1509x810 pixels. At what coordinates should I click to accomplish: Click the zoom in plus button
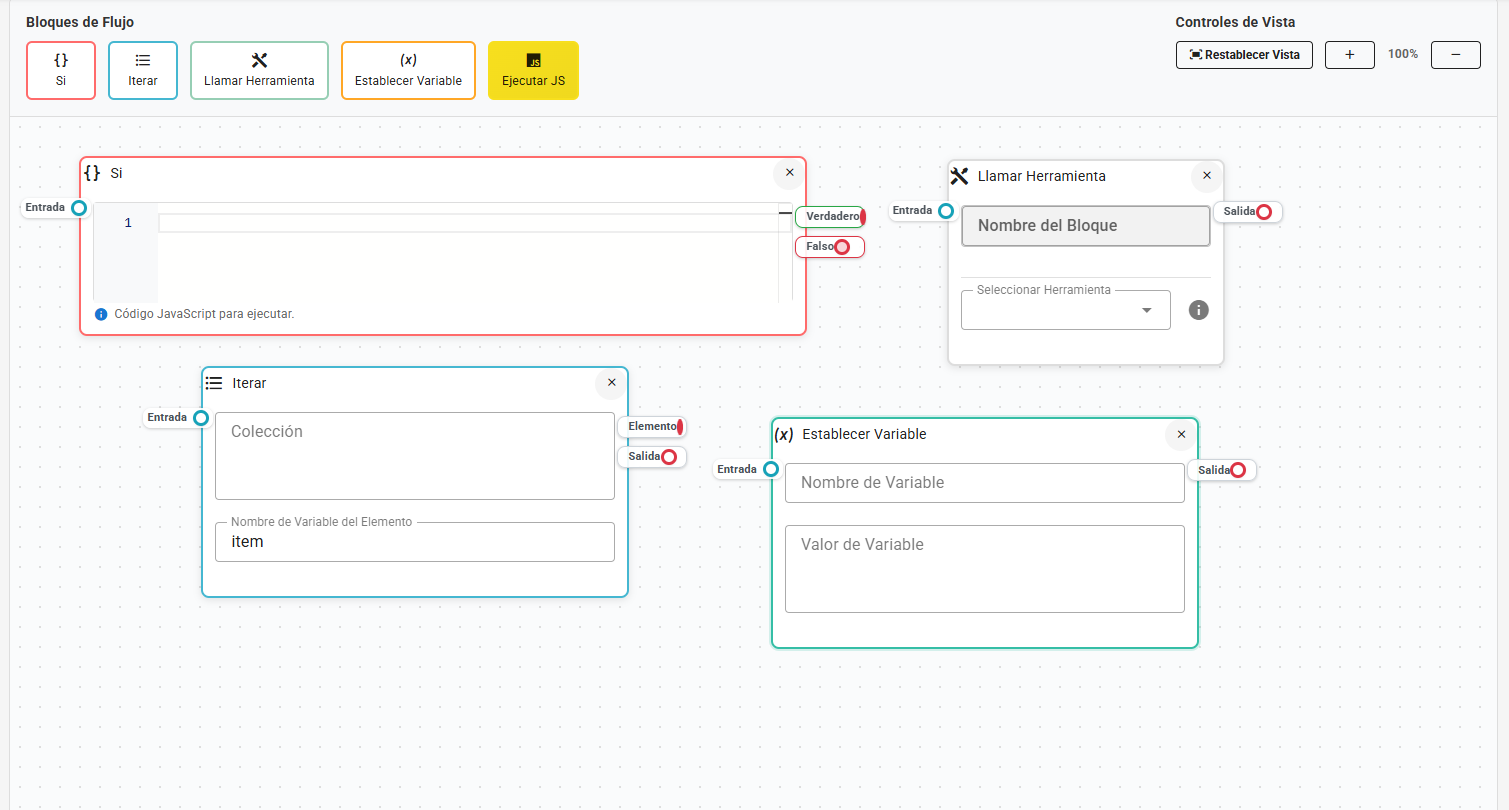click(x=1349, y=55)
